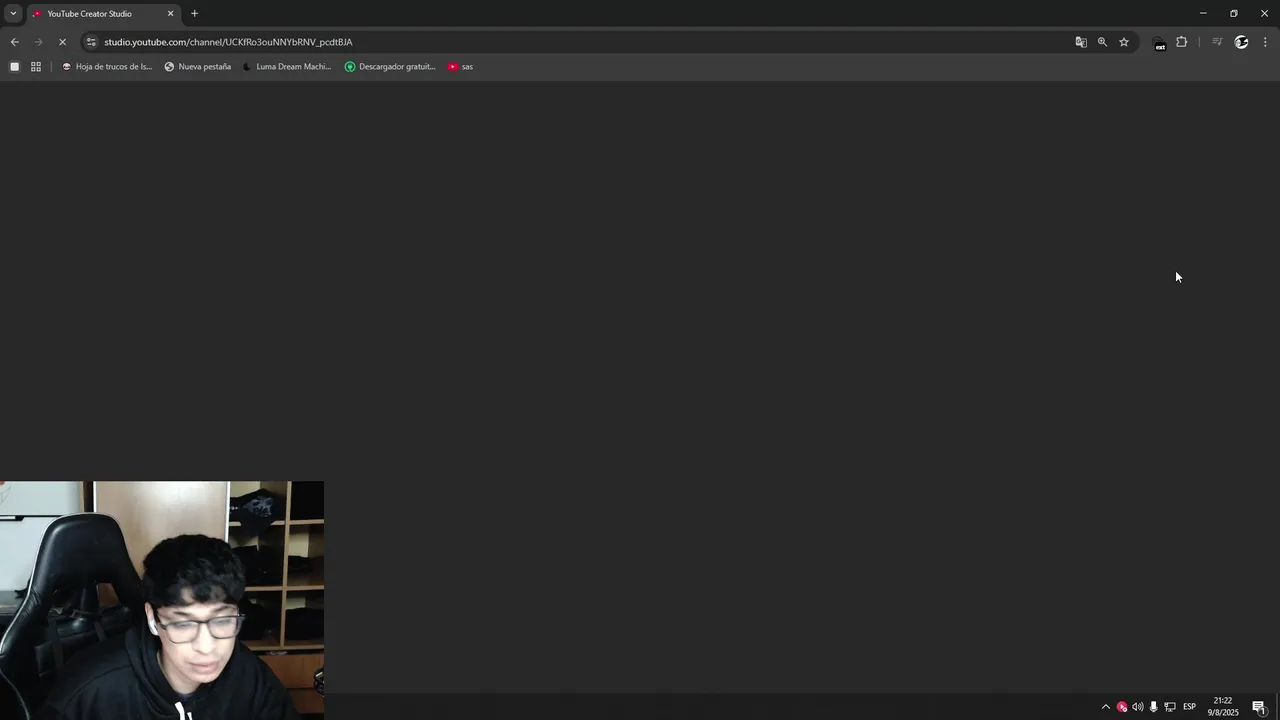Open the Windows notification center icon
Image resolution: width=1280 pixels, height=720 pixels.
click(x=1260, y=707)
